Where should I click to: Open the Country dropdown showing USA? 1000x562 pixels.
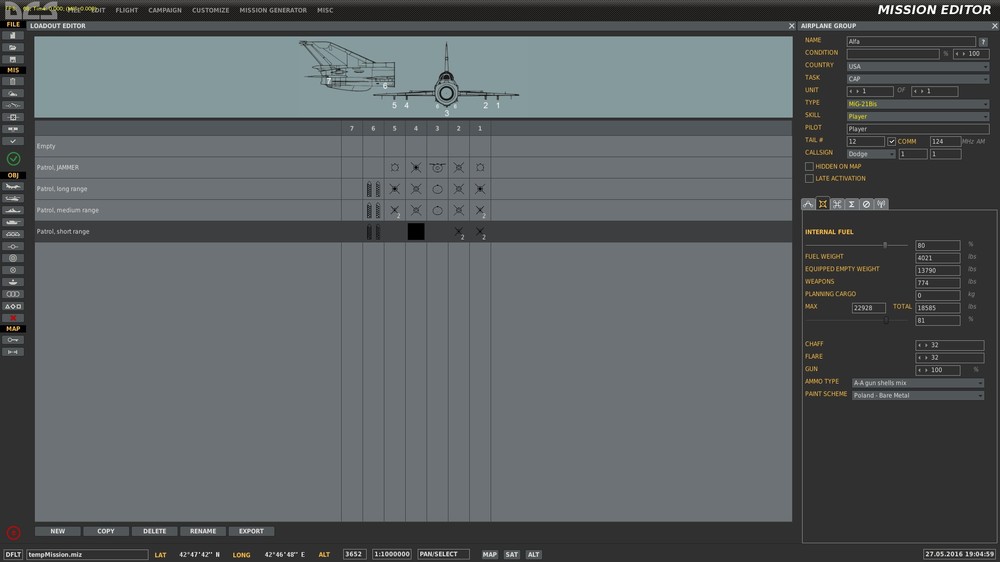pyautogui.click(x=918, y=66)
